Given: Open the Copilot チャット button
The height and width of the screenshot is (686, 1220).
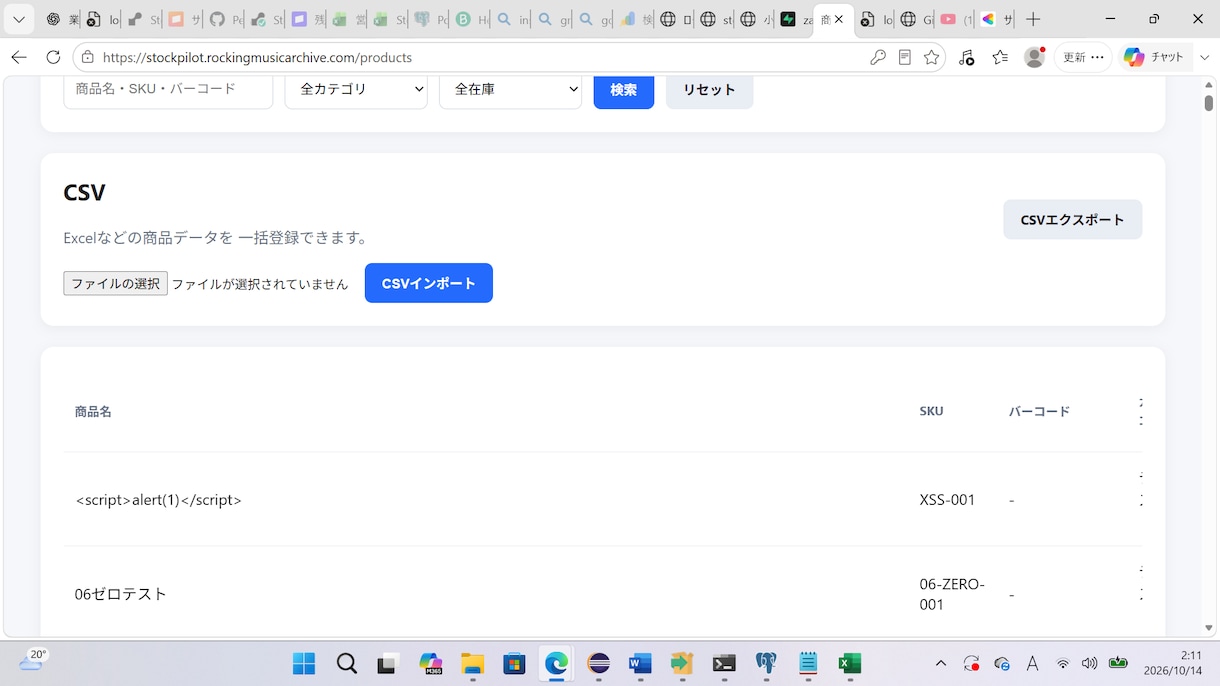Looking at the screenshot, I should click(1154, 58).
